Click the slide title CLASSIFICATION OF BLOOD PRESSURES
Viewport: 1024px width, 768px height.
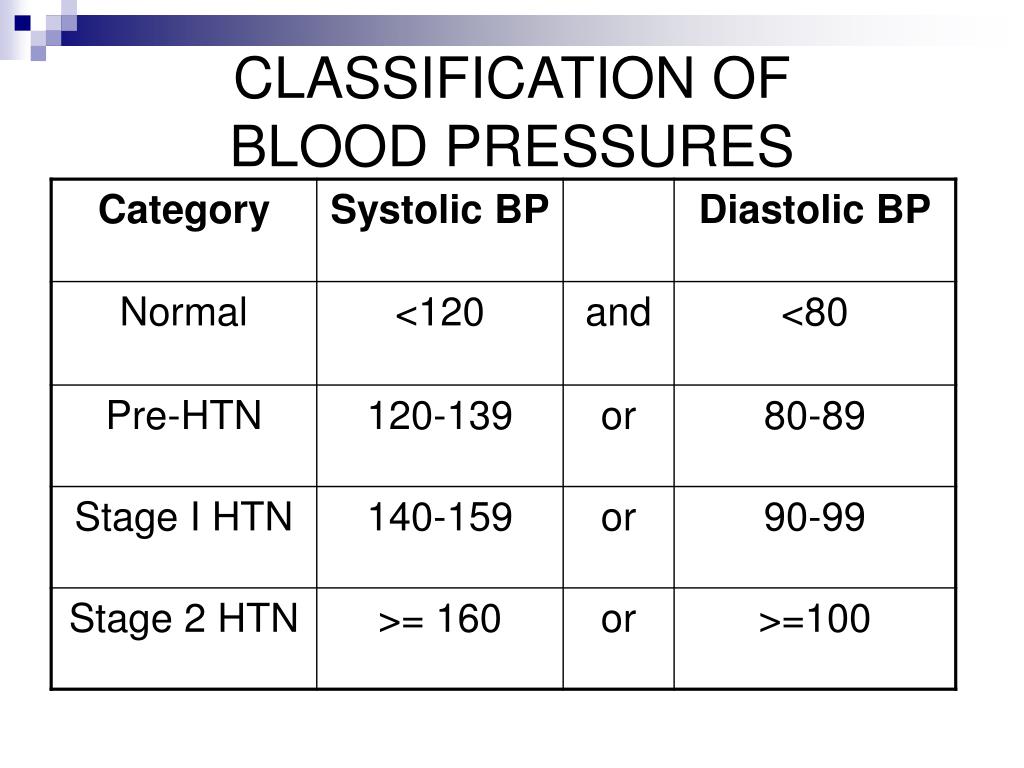click(512, 111)
